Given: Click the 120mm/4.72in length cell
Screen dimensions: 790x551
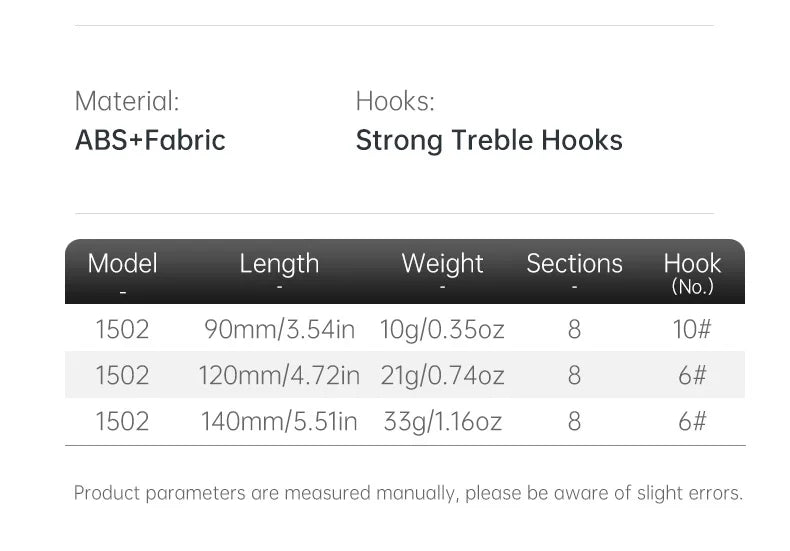Looking at the screenshot, I should click(x=279, y=375).
